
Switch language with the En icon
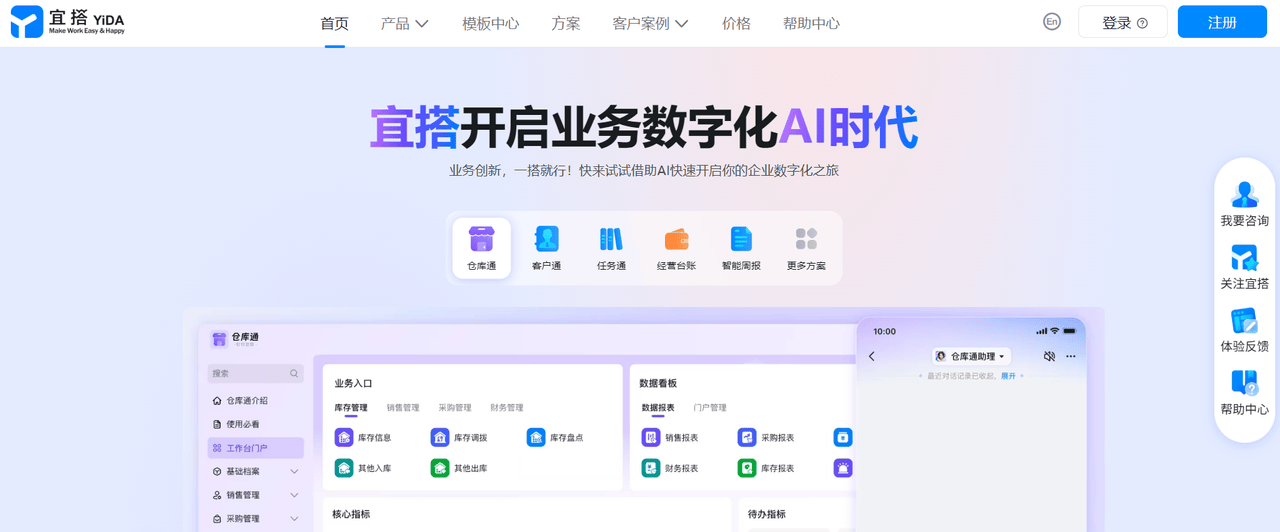pos(1051,22)
